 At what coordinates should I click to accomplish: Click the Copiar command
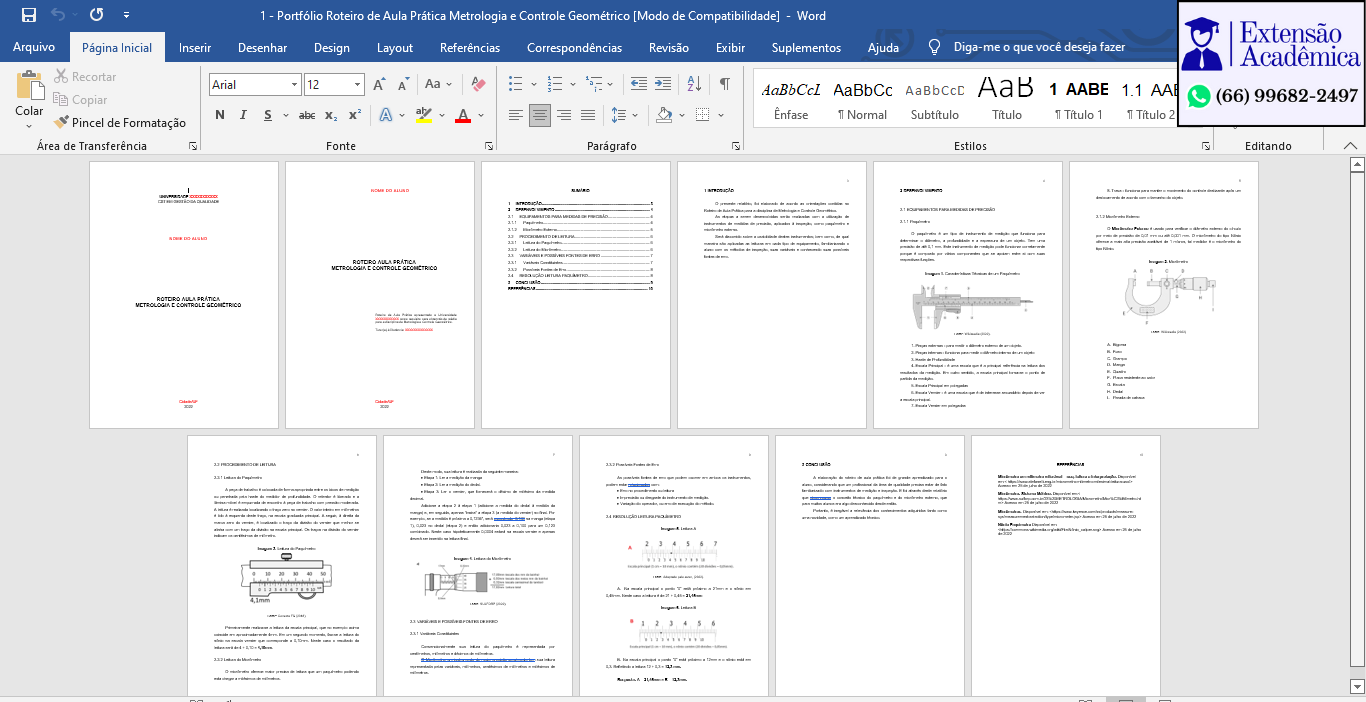[80, 100]
